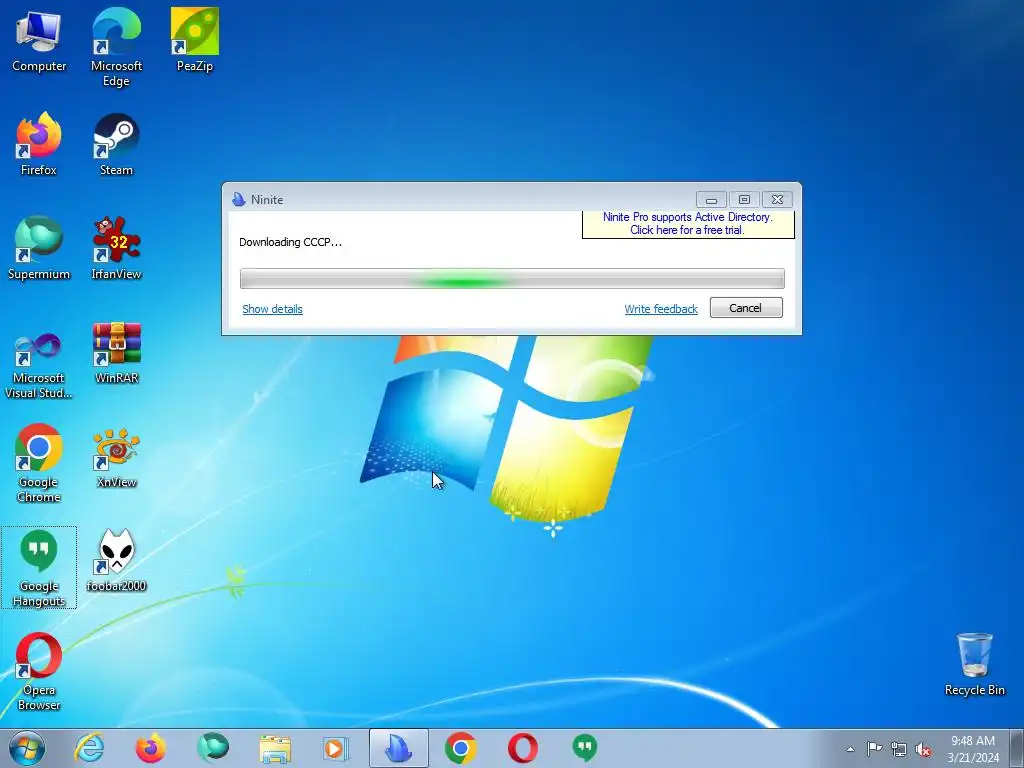Select the Google Chrome desktop shortcut
Image resolution: width=1024 pixels, height=768 pixels.
click(39, 464)
